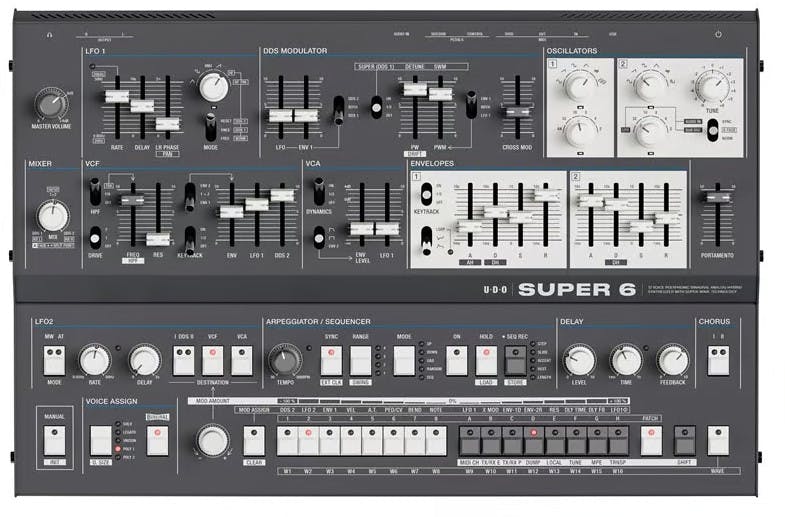This screenshot has width=785, height=517.
Task: Select dark button D labeled Dump
Action: [x=533, y=440]
